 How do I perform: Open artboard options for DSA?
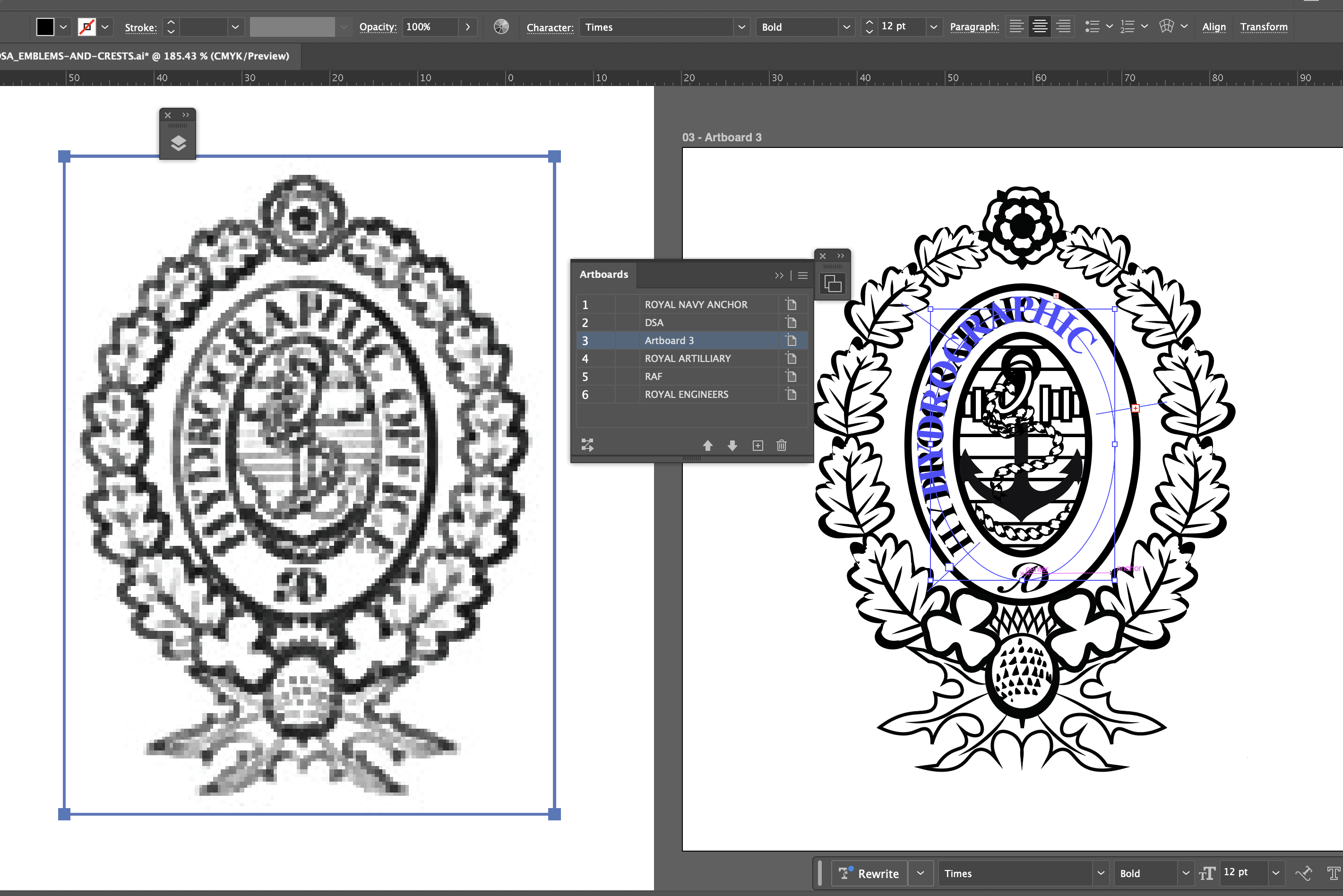[791, 322]
